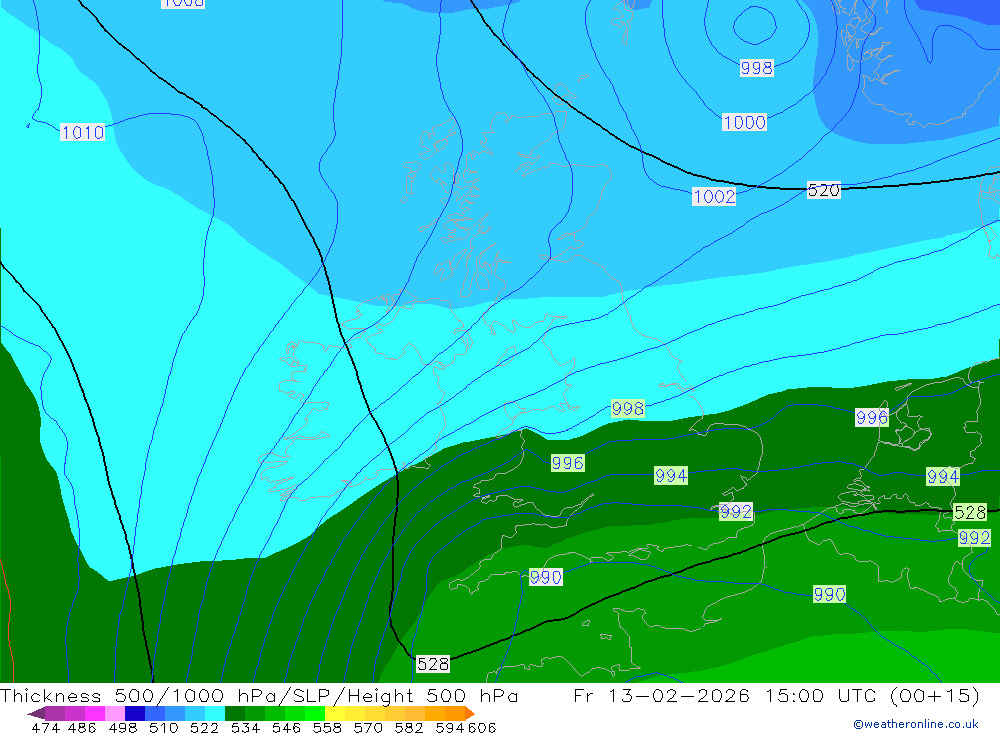Click the 606 legend value

tap(482, 727)
